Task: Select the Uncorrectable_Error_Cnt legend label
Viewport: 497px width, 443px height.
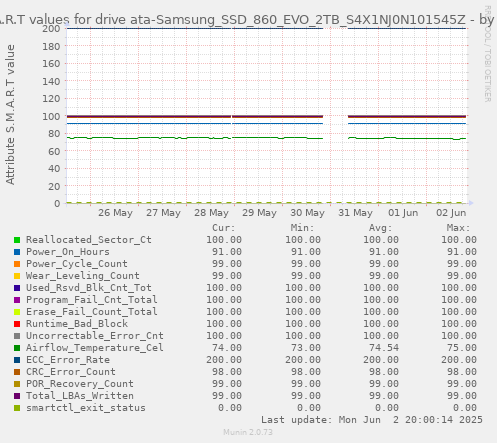Action: 95,336
